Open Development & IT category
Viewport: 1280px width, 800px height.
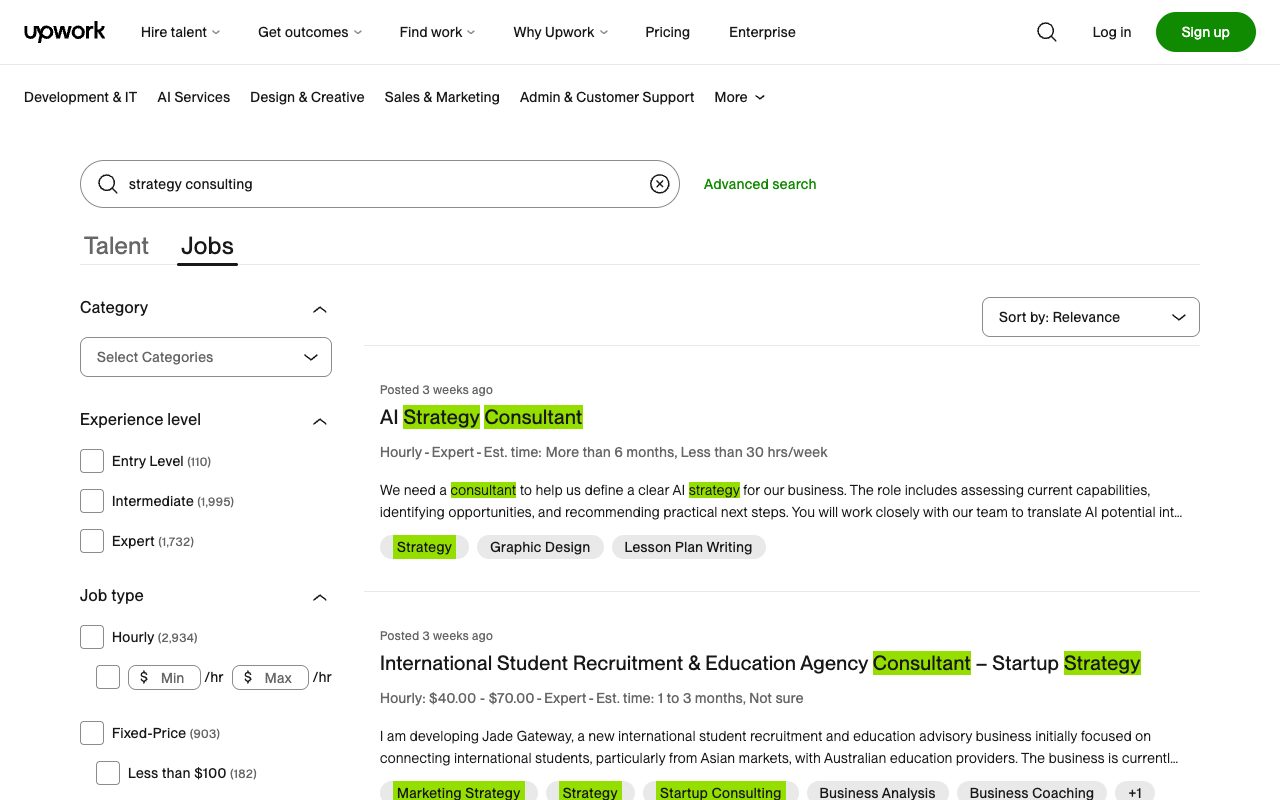(80, 97)
